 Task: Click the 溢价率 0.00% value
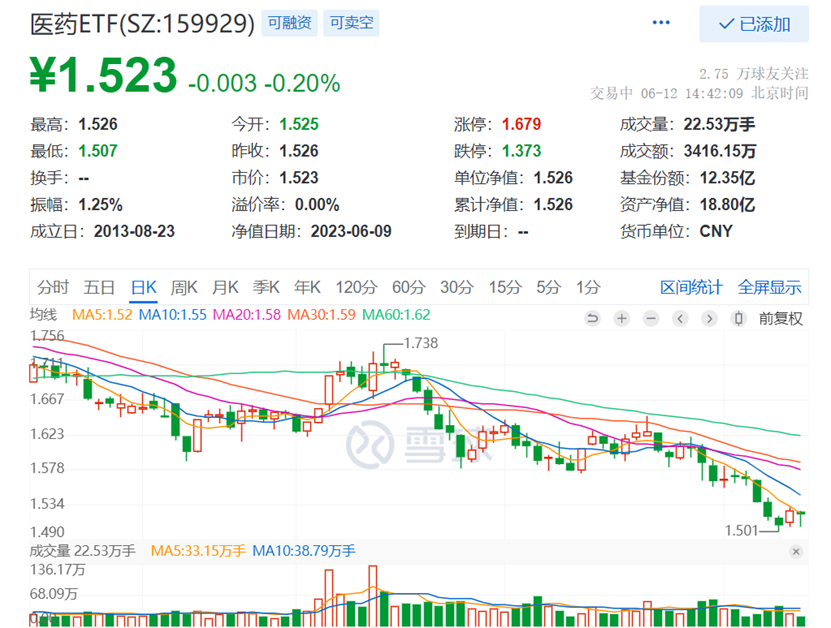coord(317,205)
